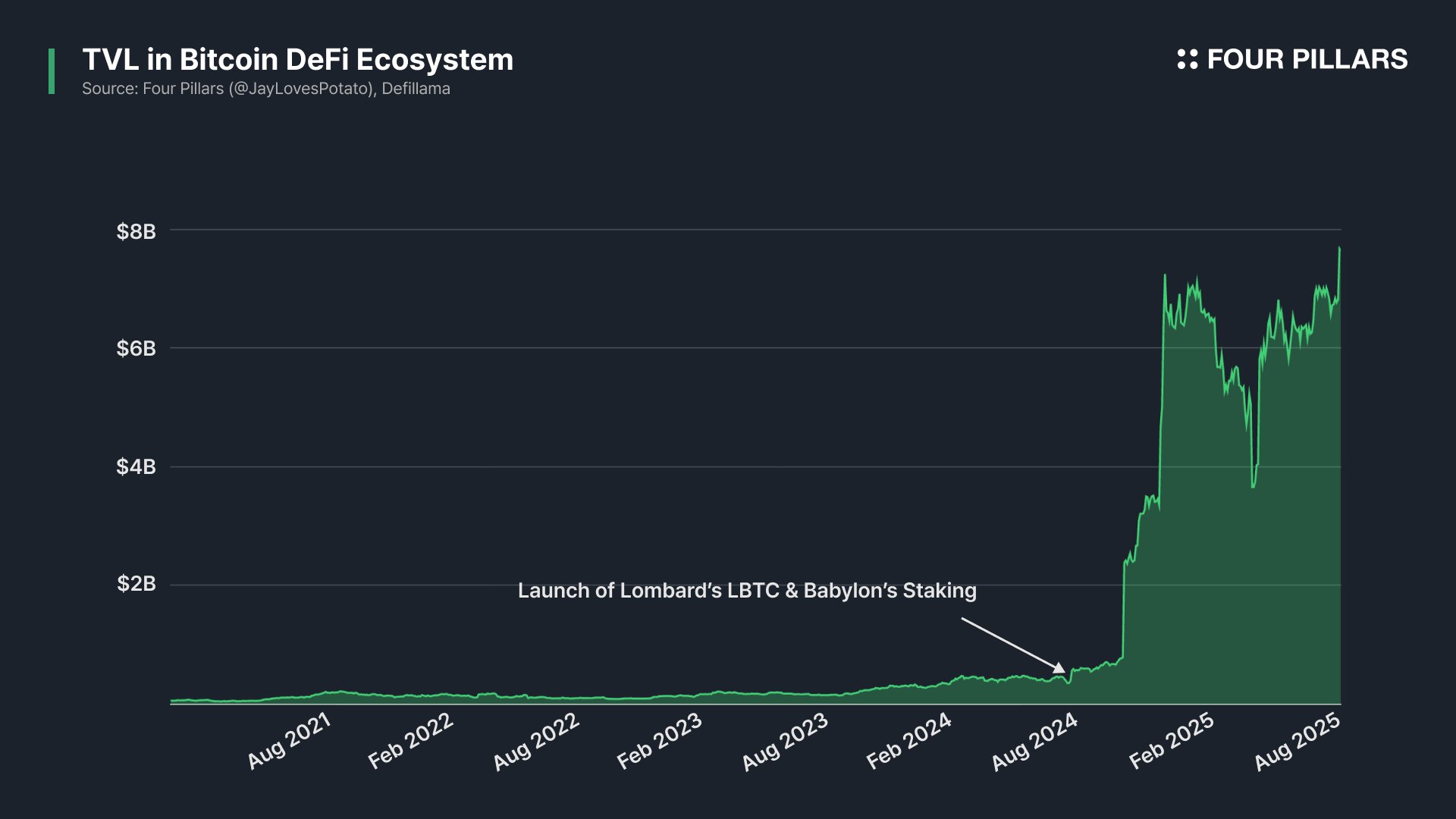Click the 'Launch of Lombard's LBTC' annotation label
The image size is (1456, 819).
click(x=746, y=591)
